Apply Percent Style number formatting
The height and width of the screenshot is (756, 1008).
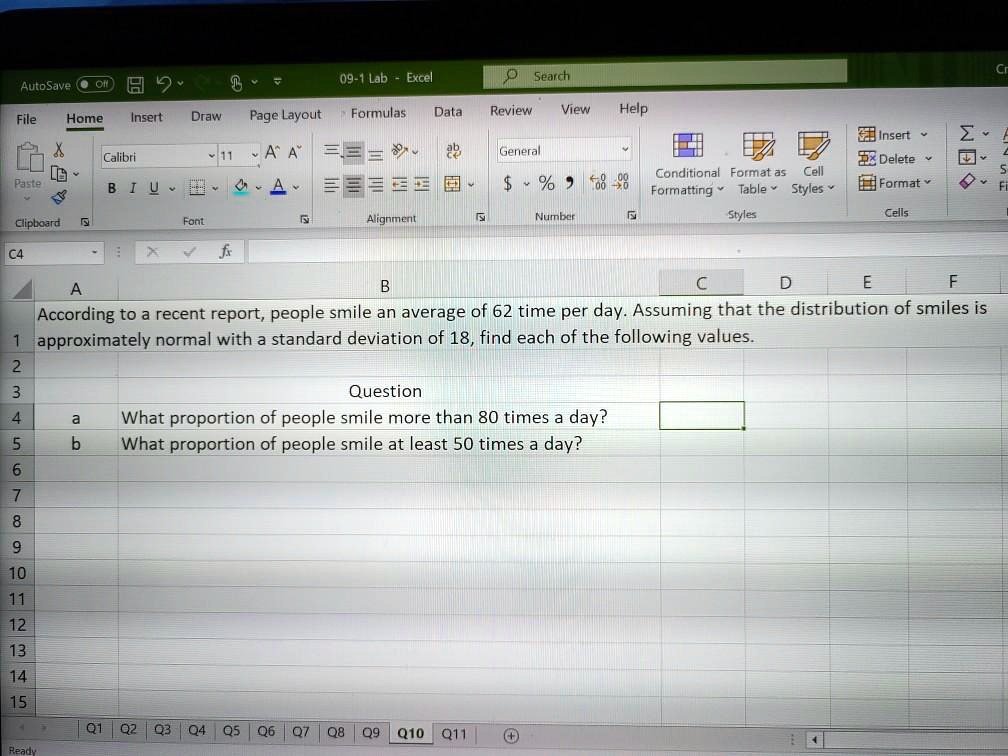(x=546, y=183)
